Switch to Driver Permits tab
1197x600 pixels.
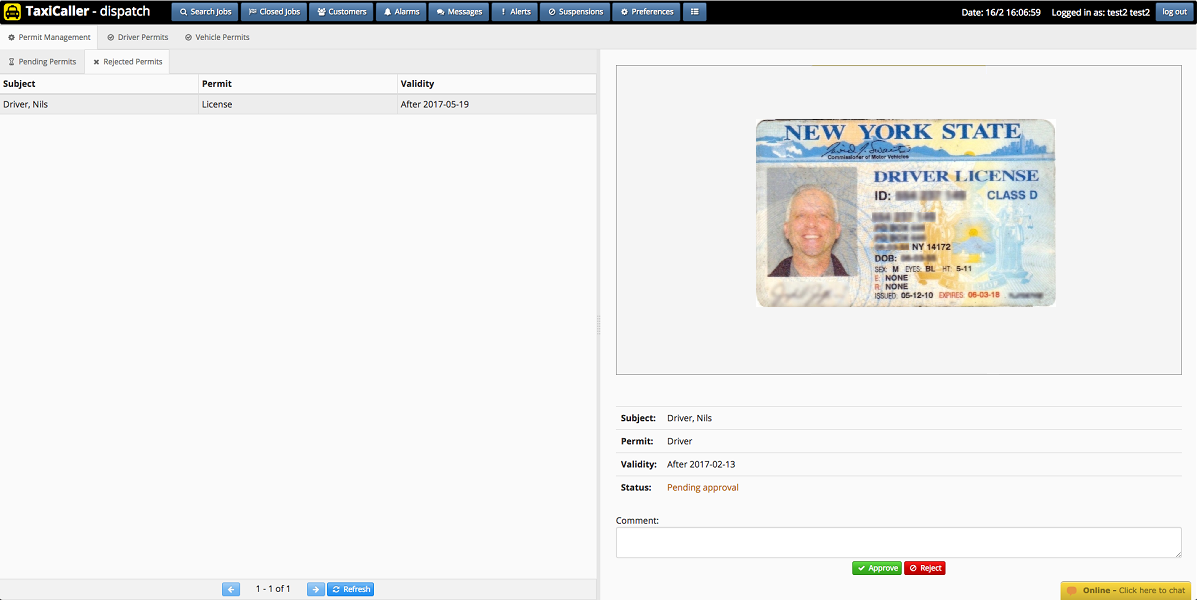point(137,37)
